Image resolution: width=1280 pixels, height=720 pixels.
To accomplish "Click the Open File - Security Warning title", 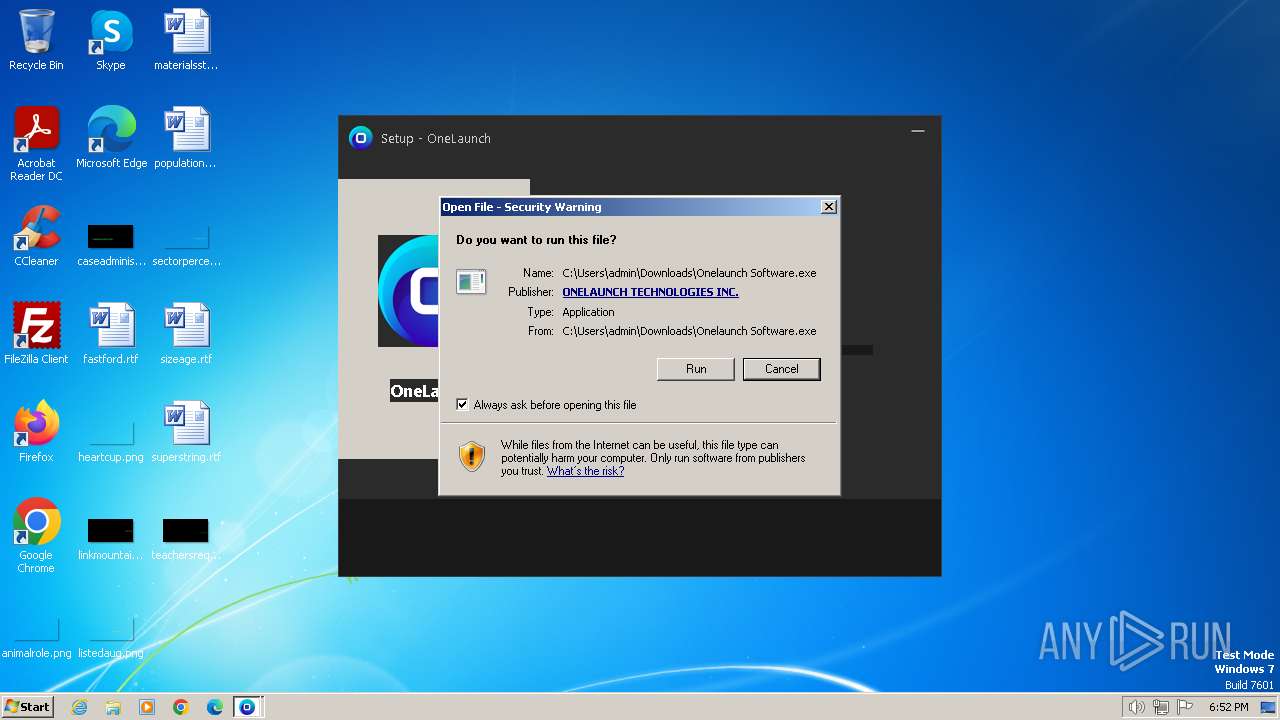I will 522,207.
